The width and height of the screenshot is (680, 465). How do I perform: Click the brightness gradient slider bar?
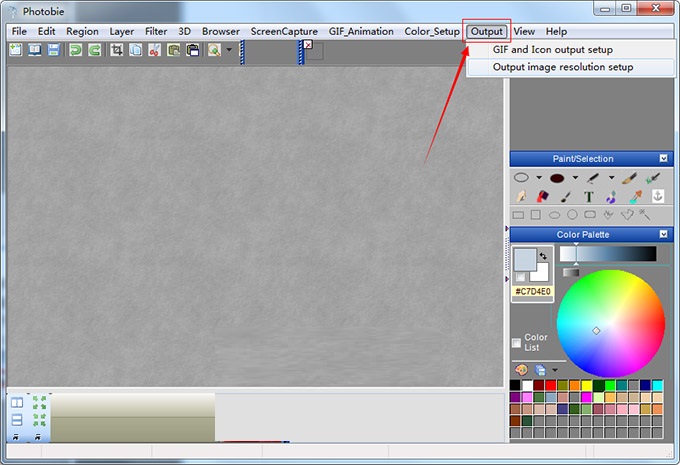click(608, 254)
